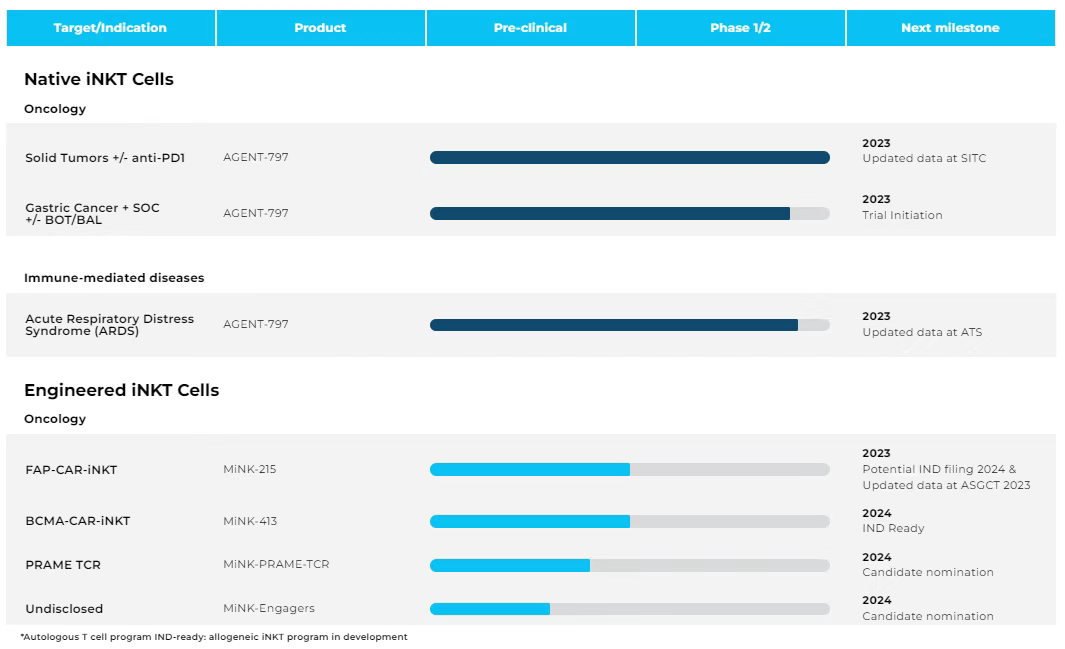This screenshot has width=1065, height=649.
Task: Open the MiNK-413 product label
Action: click(250, 521)
